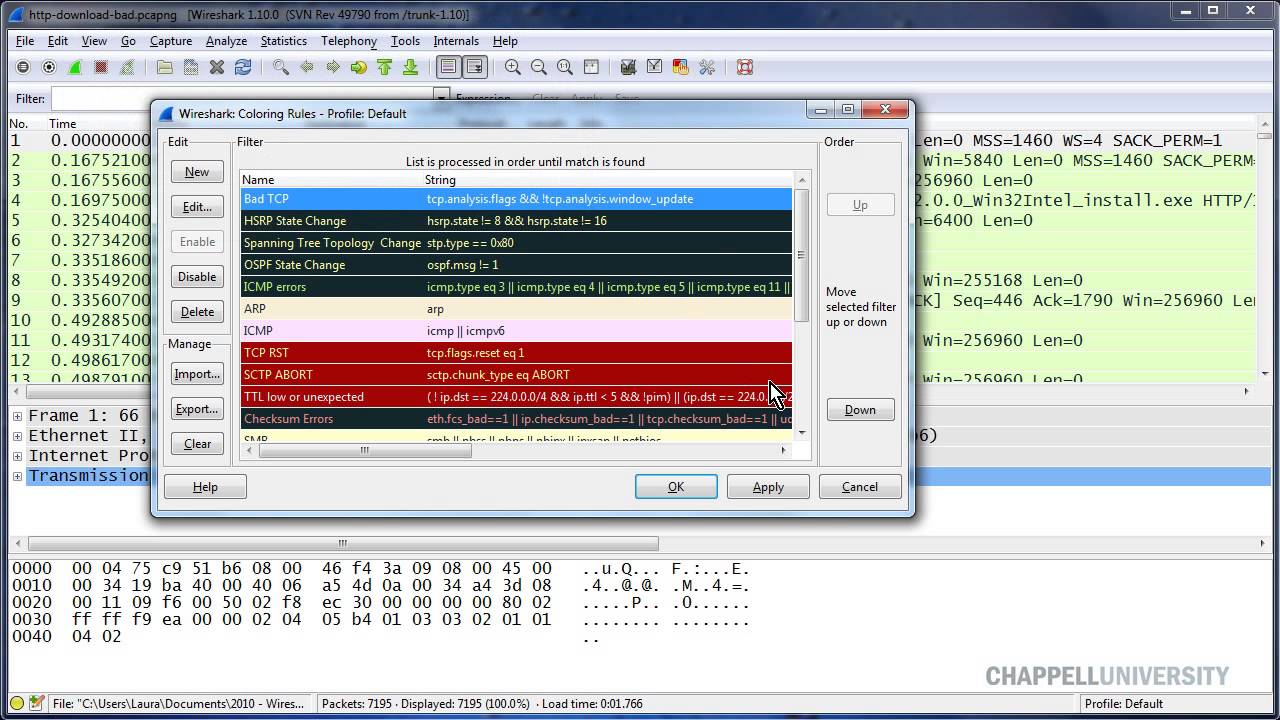
Task: Toggle packet colorize toolbar button
Action: click(x=449, y=67)
